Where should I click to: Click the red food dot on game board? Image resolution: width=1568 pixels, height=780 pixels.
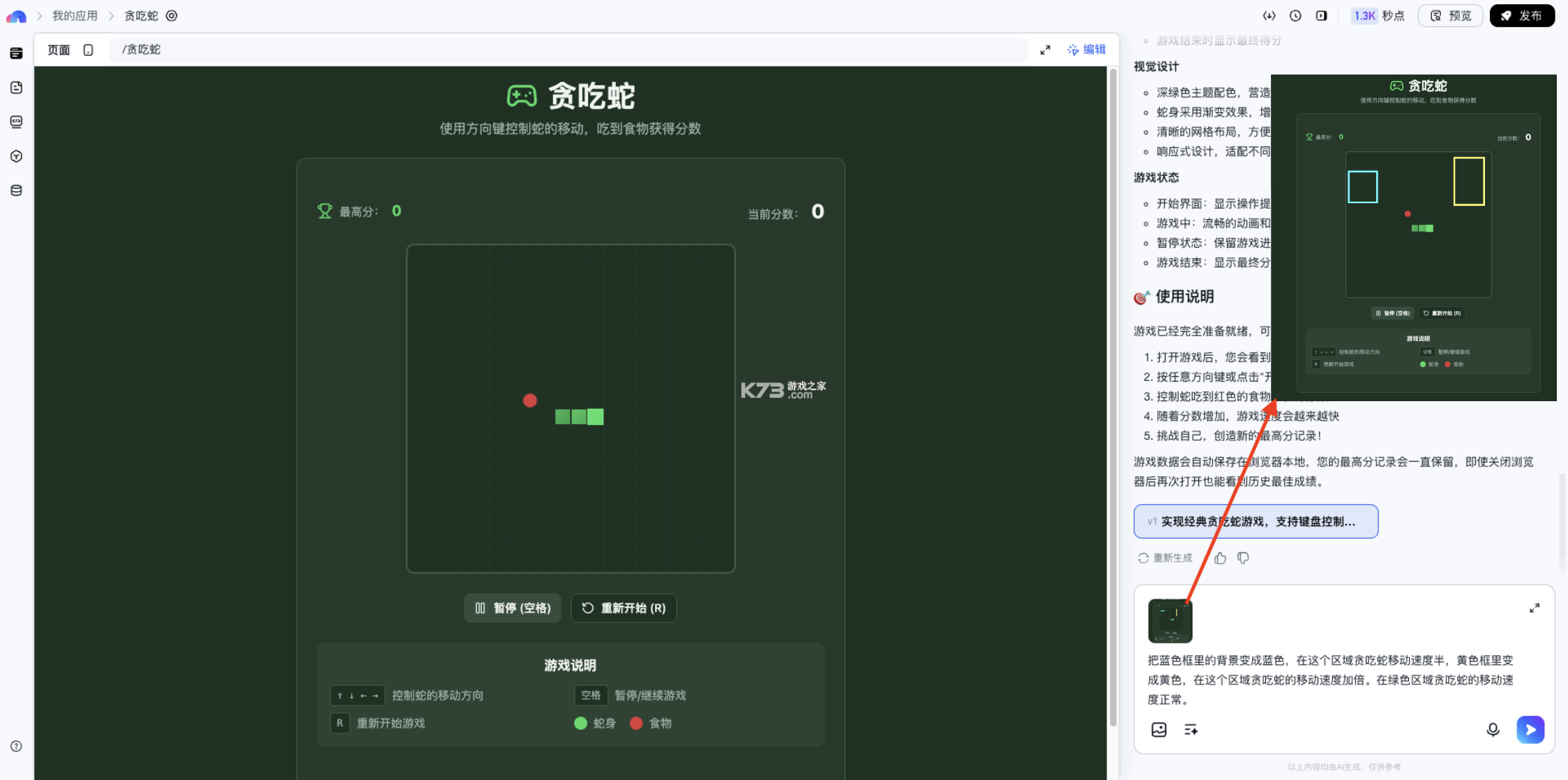[530, 400]
